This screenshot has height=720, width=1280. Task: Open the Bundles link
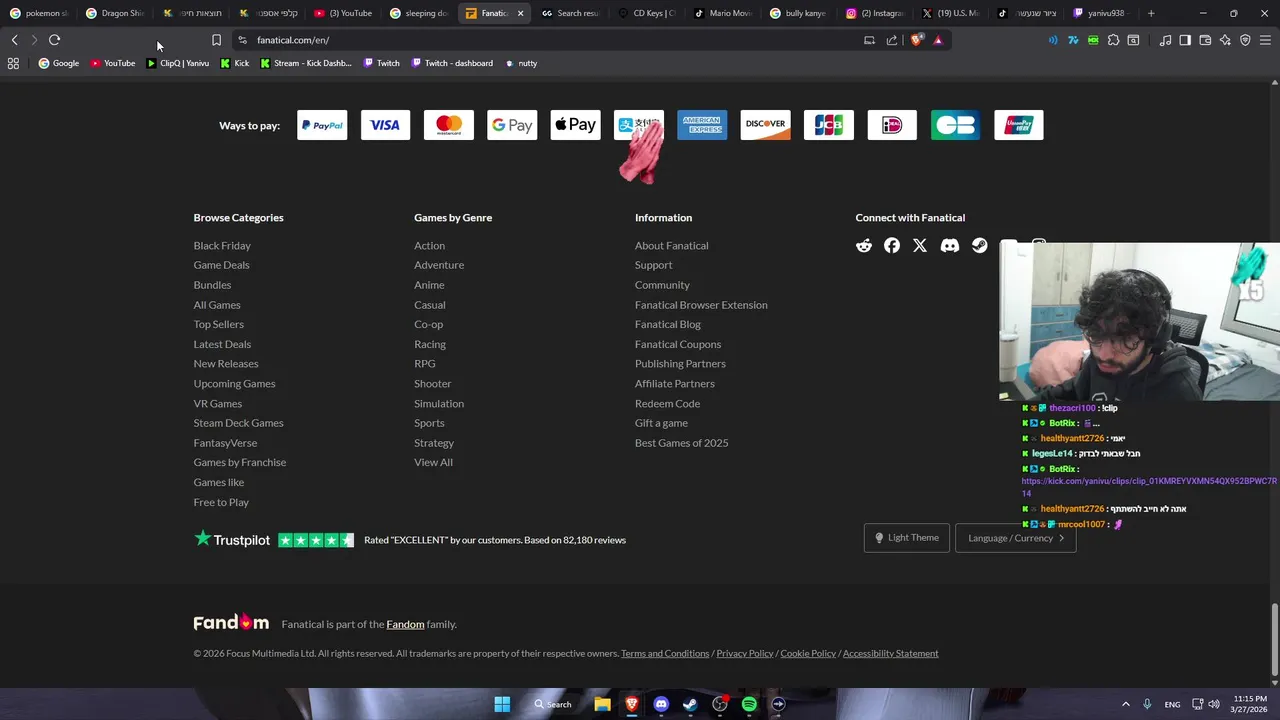coord(212,285)
